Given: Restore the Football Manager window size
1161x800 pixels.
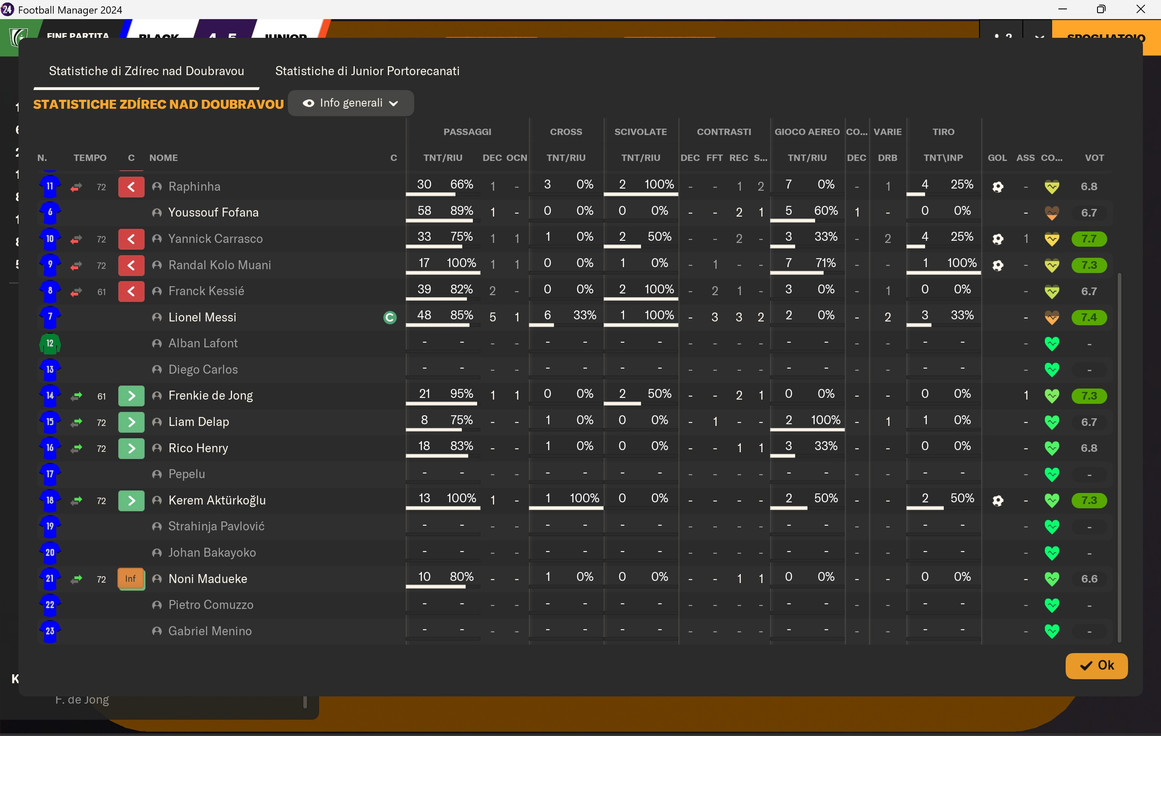Looking at the screenshot, I should tap(1101, 10).
